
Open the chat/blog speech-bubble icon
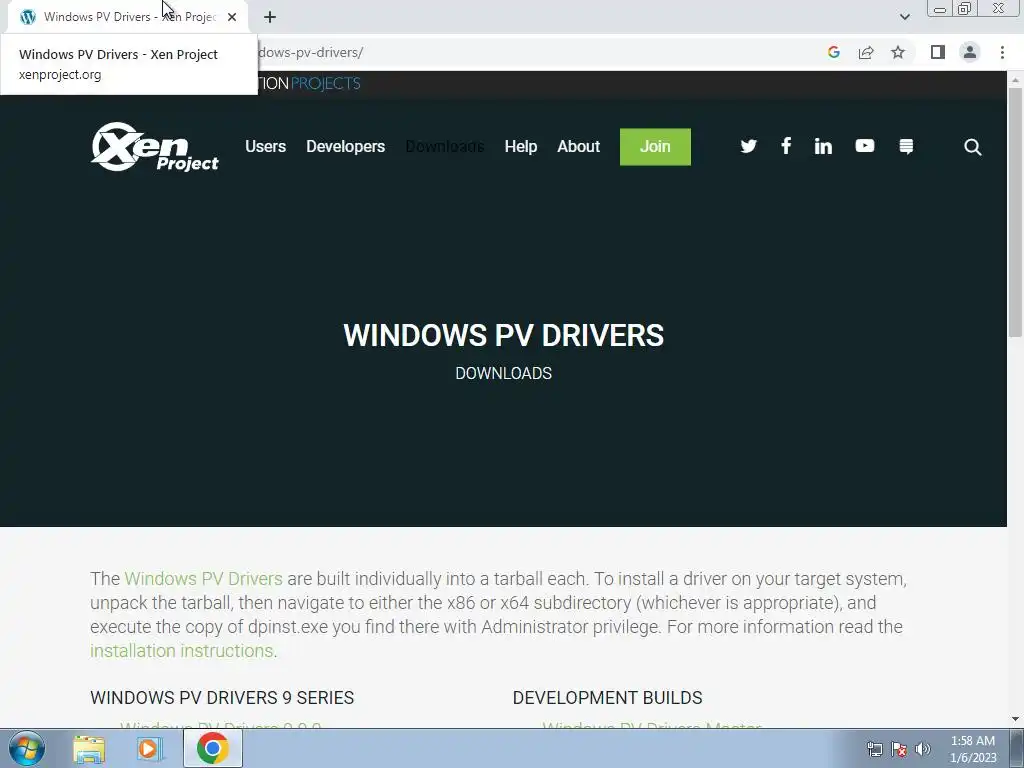pos(906,146)
